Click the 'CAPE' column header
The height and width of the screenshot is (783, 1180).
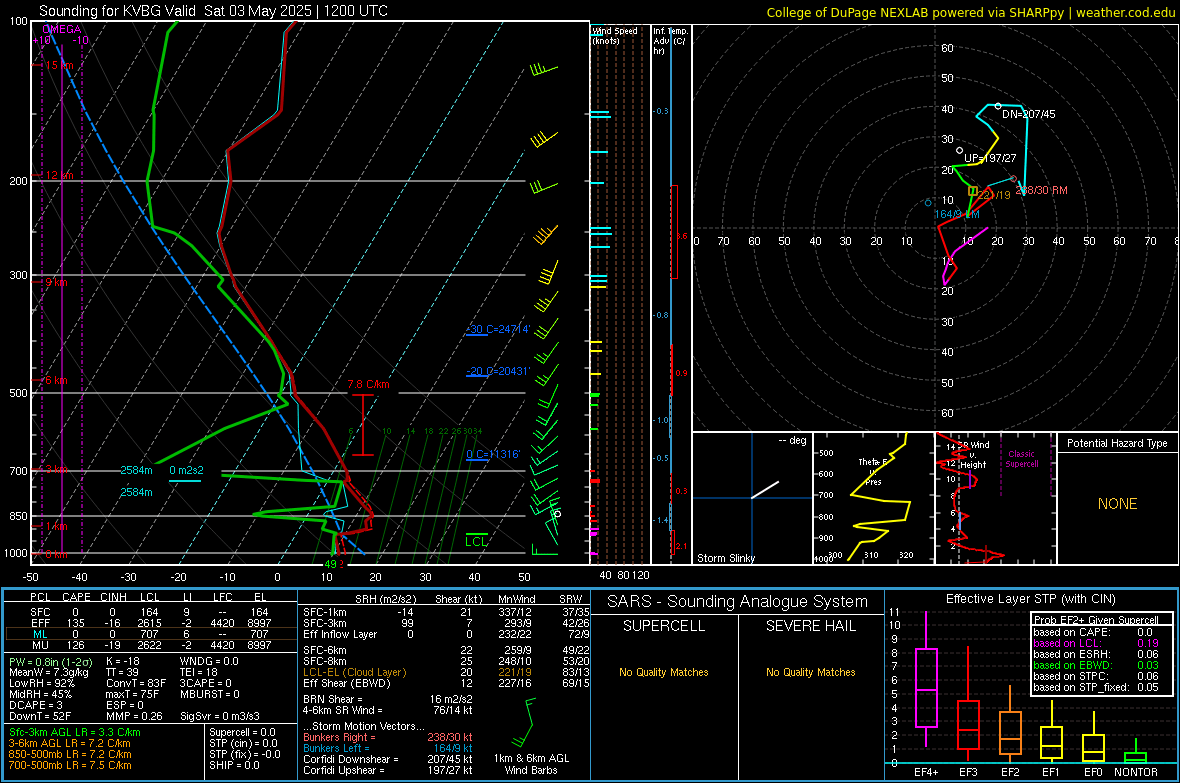click(76, 597)
